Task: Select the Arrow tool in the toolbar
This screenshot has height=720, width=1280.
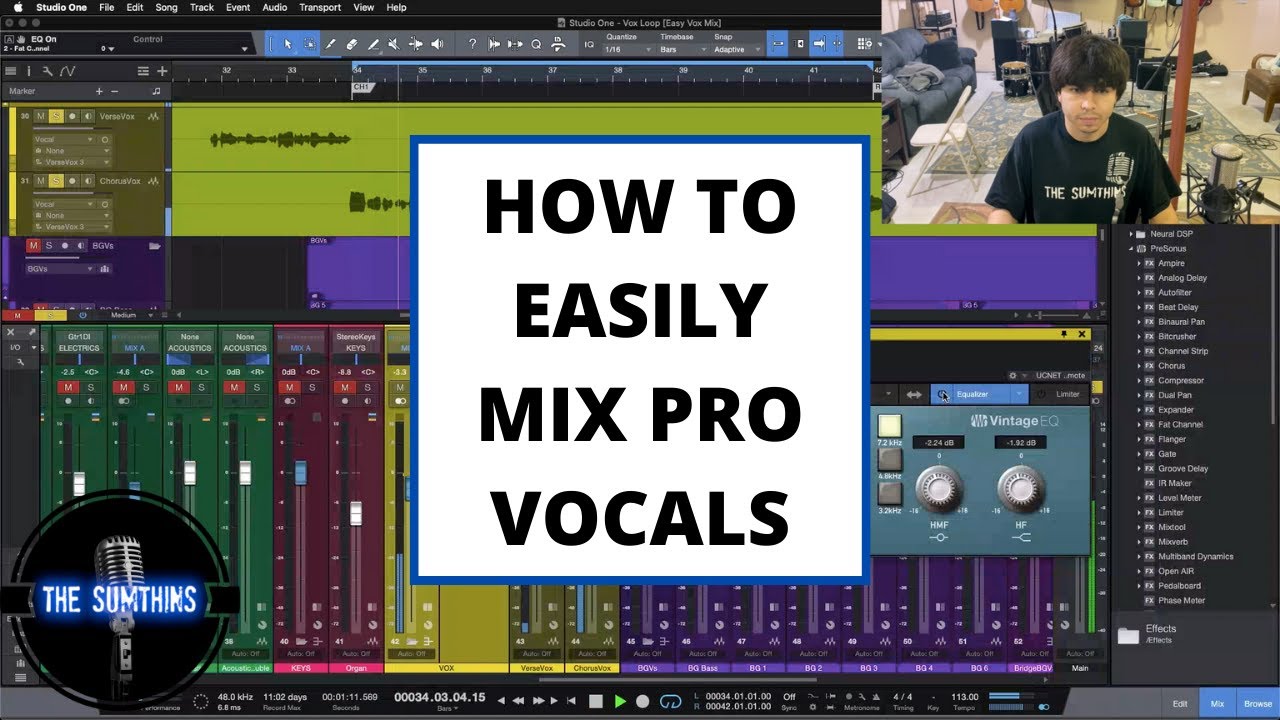Action: pyautogui.click(x=288, y=44)
